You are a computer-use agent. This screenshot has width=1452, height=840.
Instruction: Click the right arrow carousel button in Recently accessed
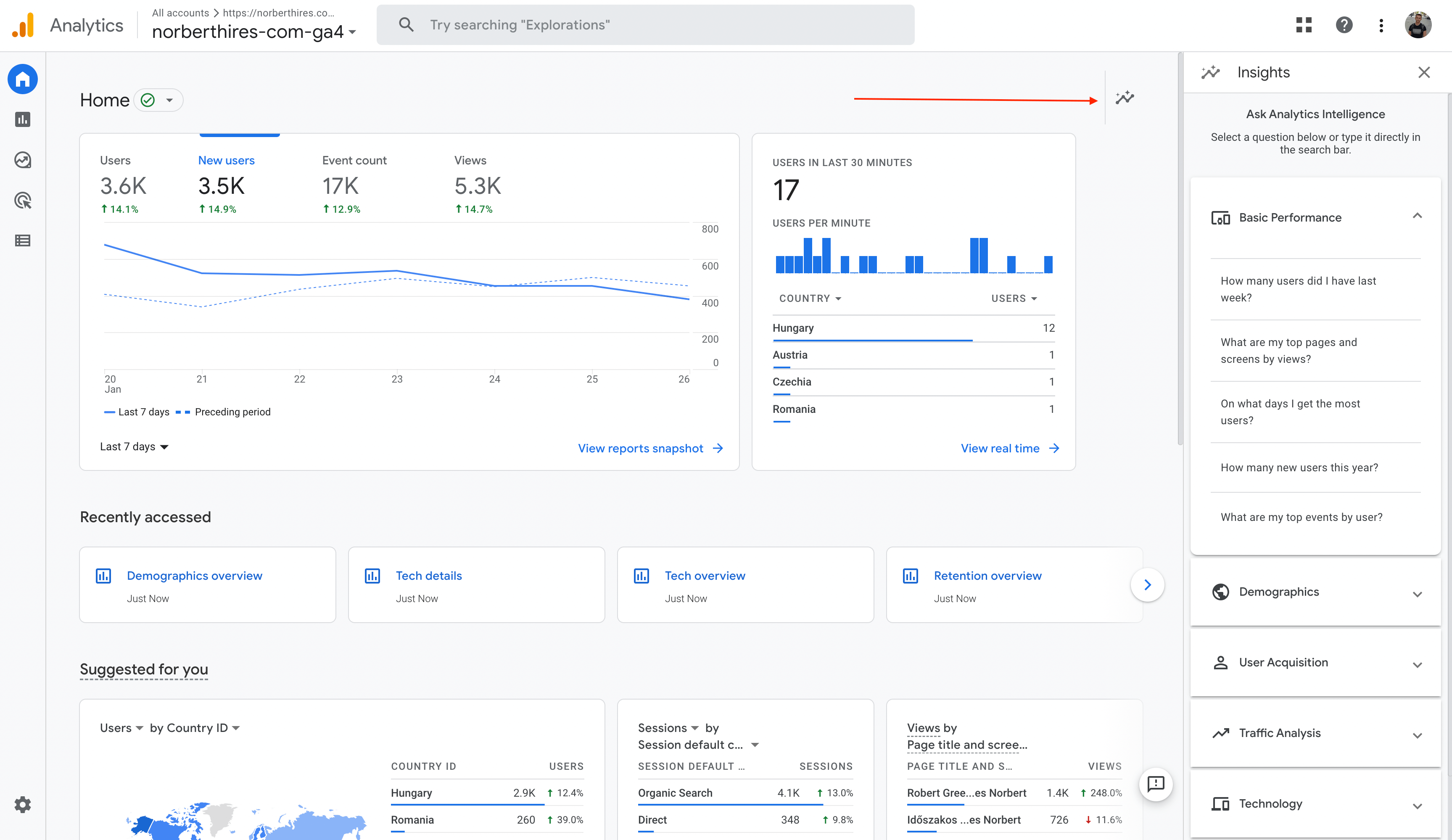(x=1148, y=583)
